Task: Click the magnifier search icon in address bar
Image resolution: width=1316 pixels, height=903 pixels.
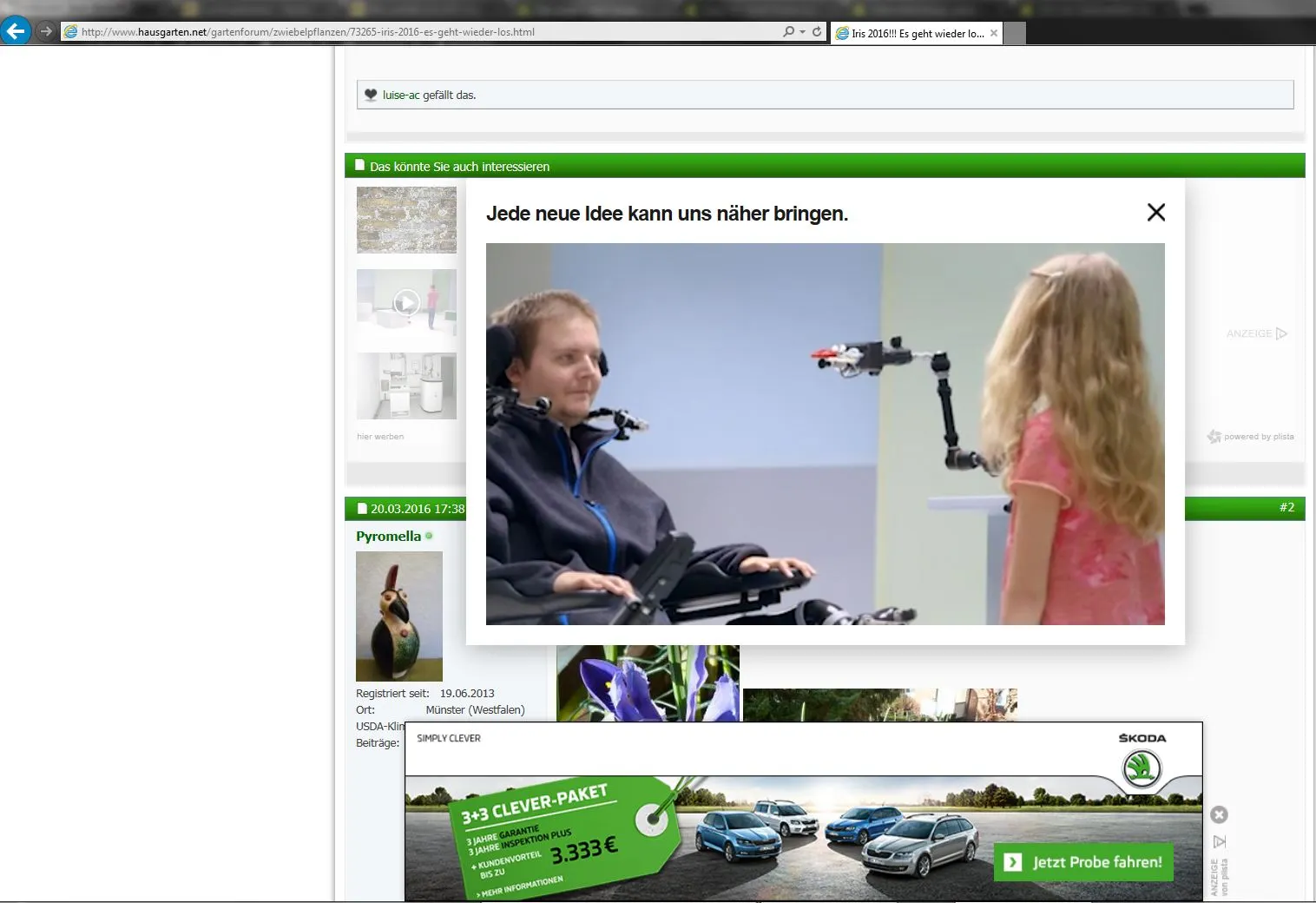Action: click(x=788, y=31)
